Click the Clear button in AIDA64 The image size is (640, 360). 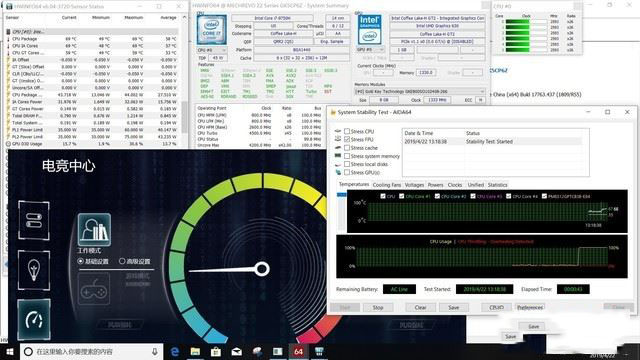(420, 307)
